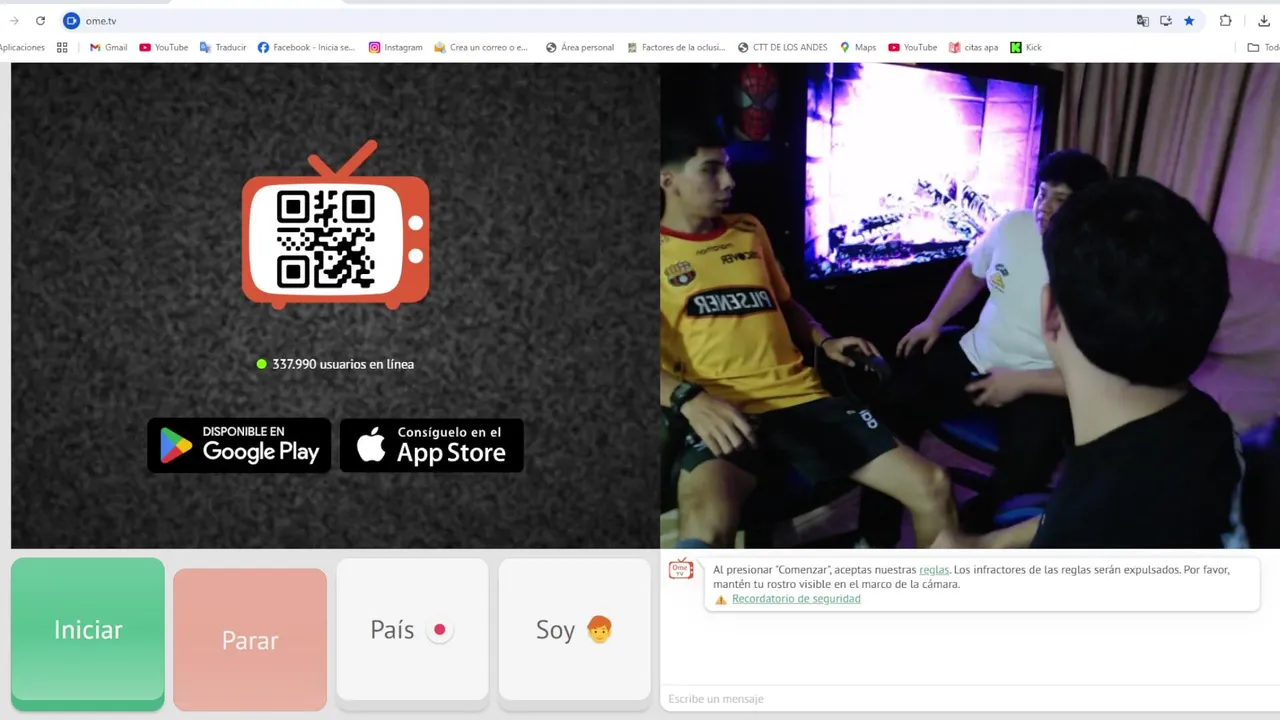The width and height of the screenshot is (1280, 720).
Task: Open the Instagram bookmark
Action: pyautogui.click(x=395, y=47)
